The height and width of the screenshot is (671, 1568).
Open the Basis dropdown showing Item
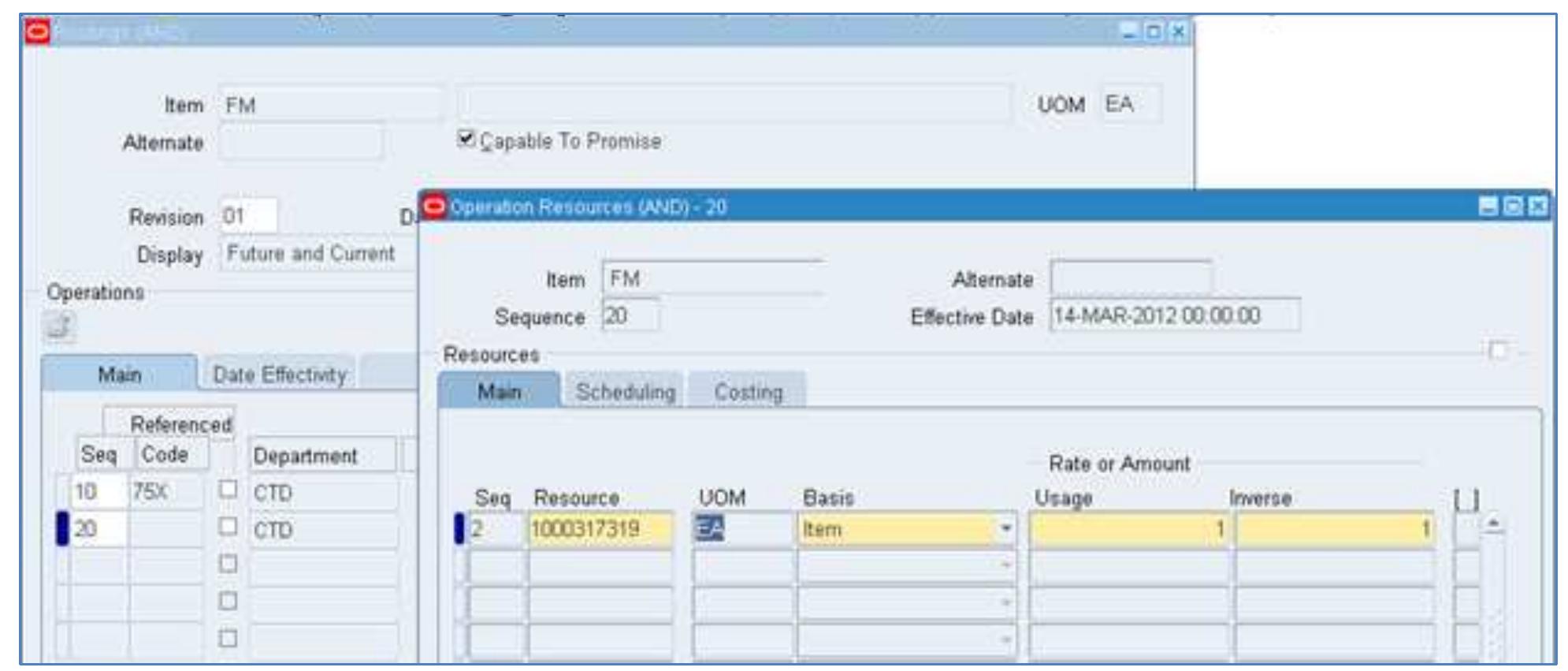(1005, 528)
